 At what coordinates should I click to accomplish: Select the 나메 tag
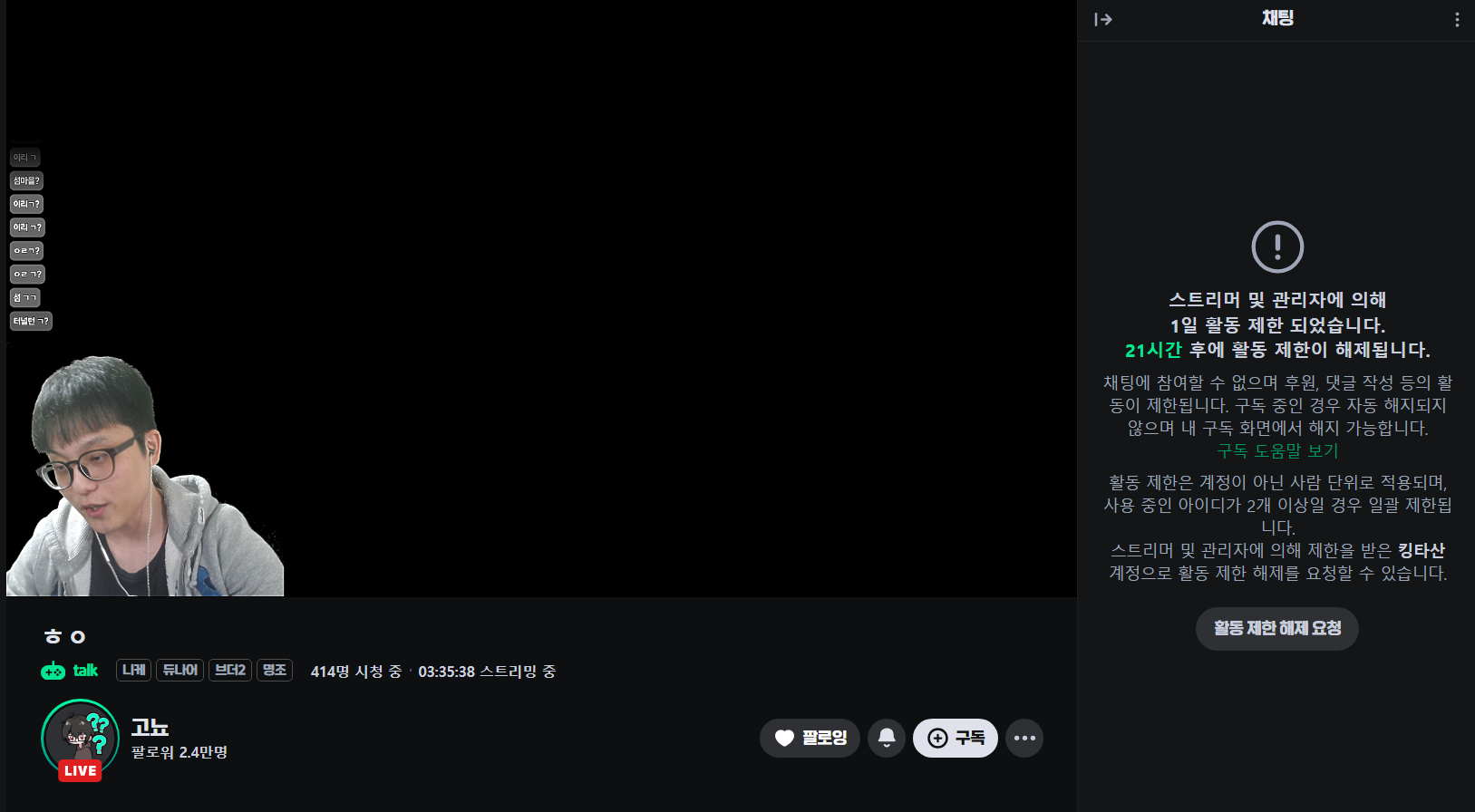[134, 671]
